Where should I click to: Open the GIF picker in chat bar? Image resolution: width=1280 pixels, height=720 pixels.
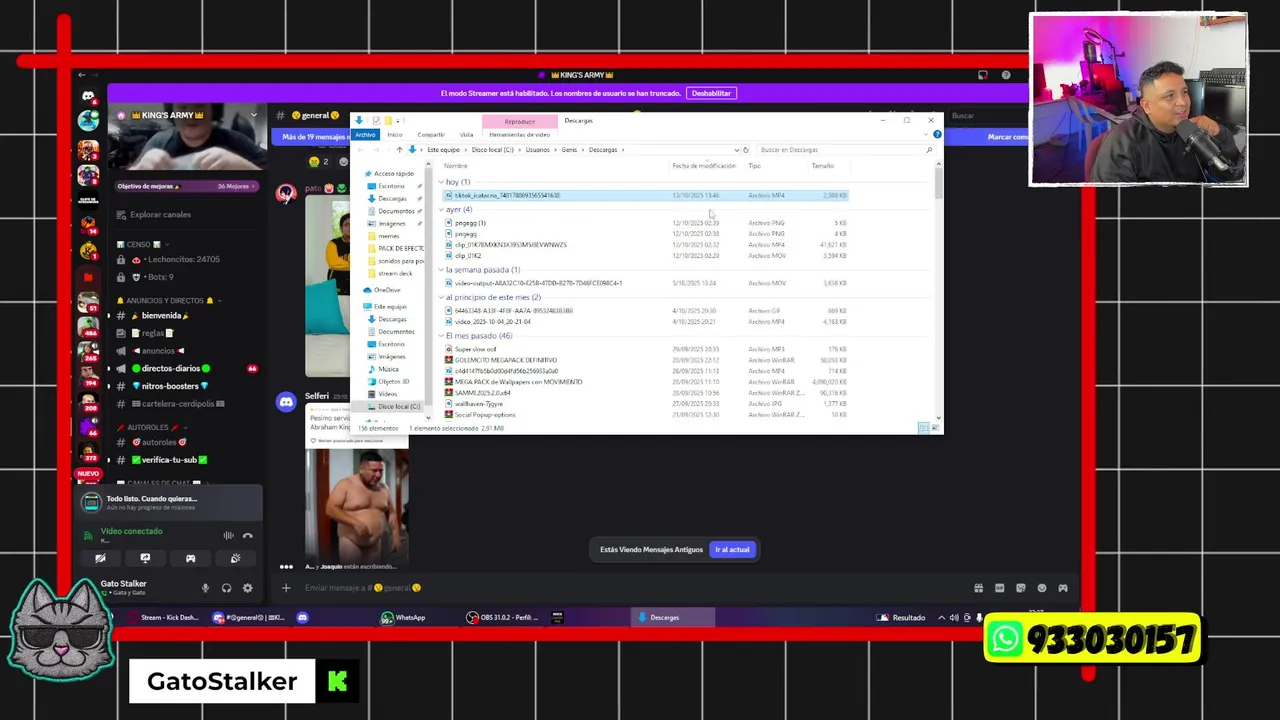(999, 588)
